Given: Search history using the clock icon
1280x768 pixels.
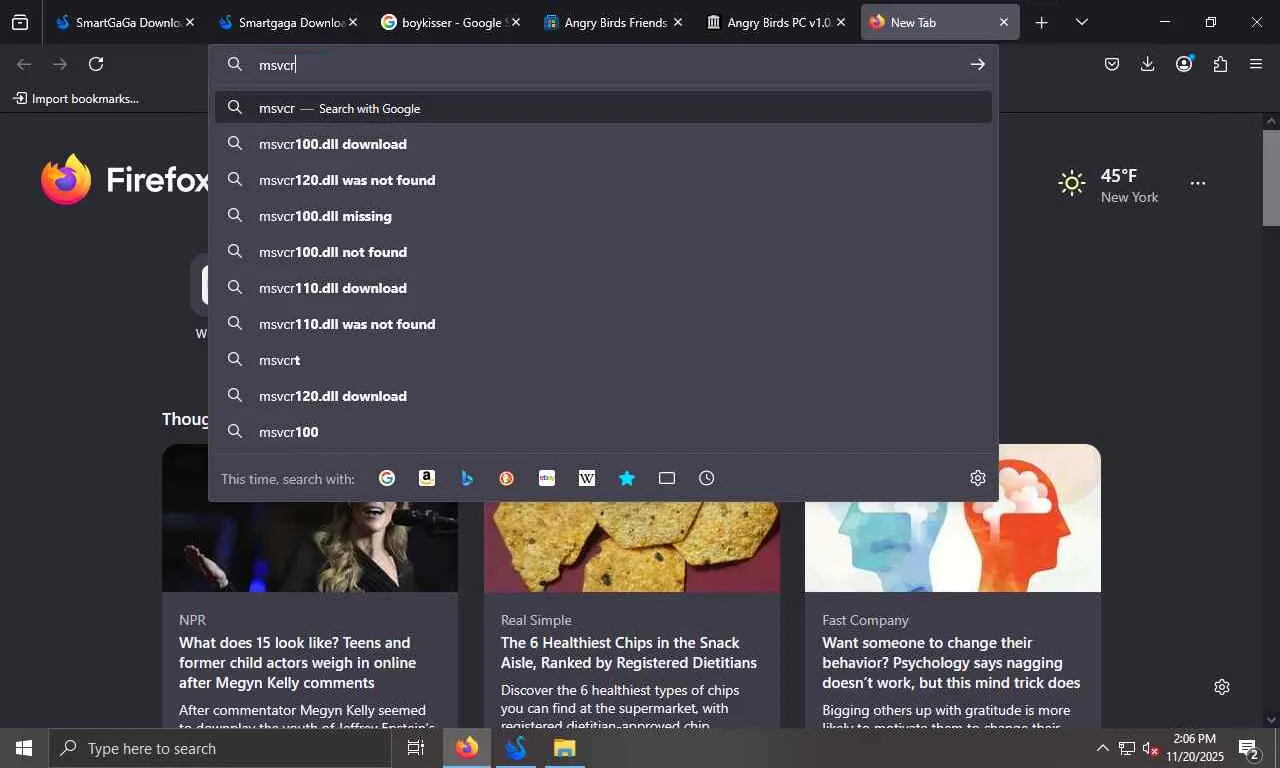Looking at the screenshot, I should point(707,478).
